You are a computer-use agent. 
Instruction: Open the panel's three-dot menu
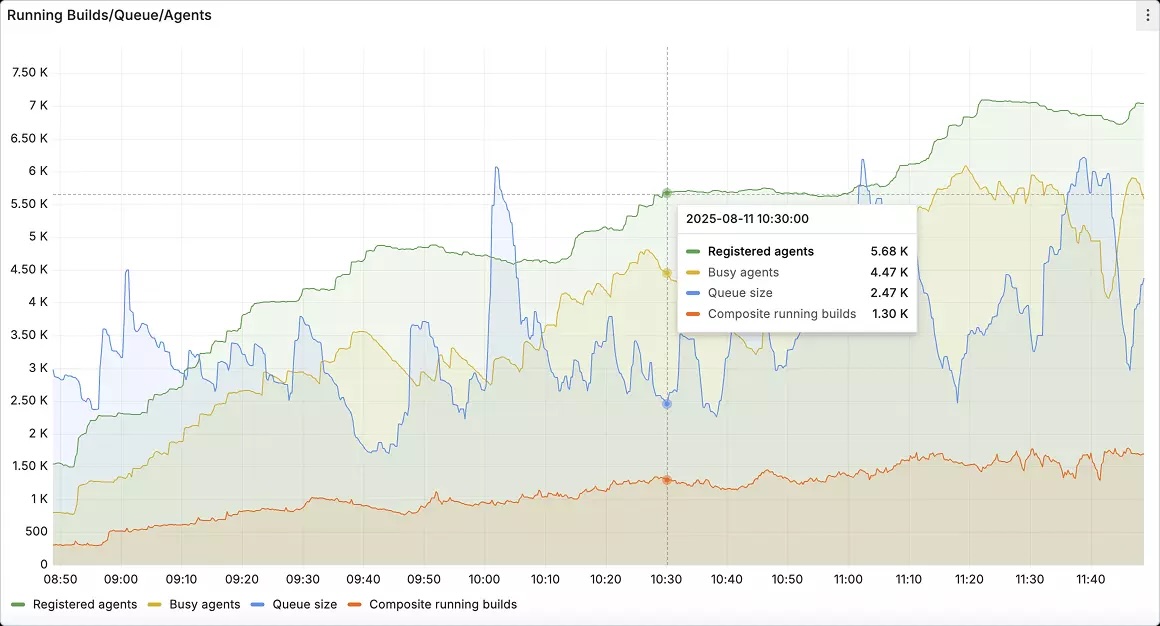[x=1147, y=15]
